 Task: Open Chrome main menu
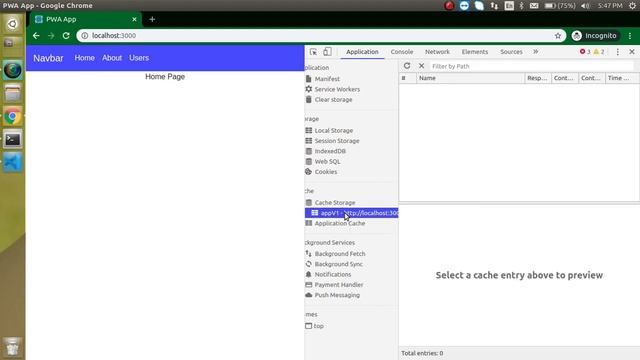(x=630, y=36)
